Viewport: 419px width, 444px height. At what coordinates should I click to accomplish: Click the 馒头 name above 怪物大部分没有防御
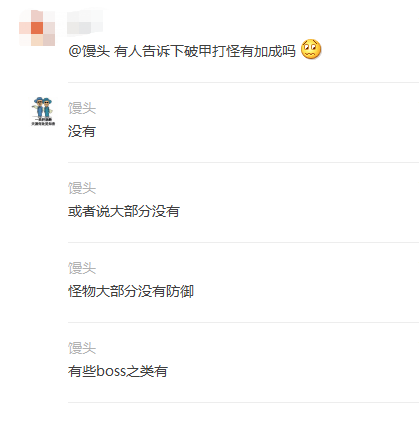pyautogui.click(x=82, y=268)
